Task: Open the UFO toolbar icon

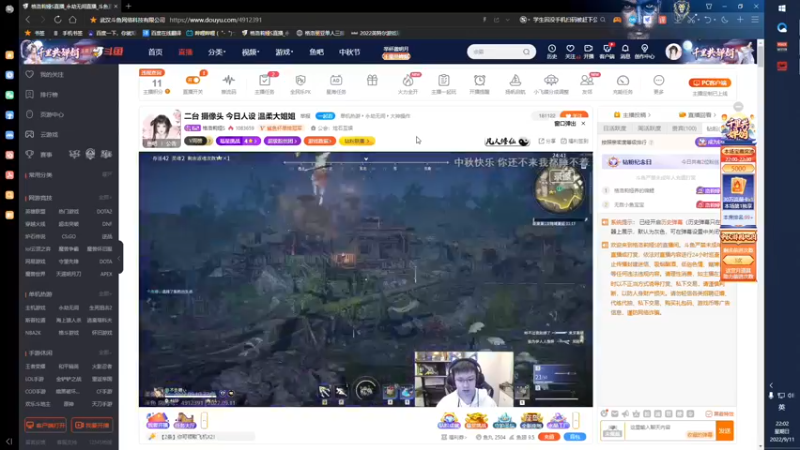Action: pos(551,80)
